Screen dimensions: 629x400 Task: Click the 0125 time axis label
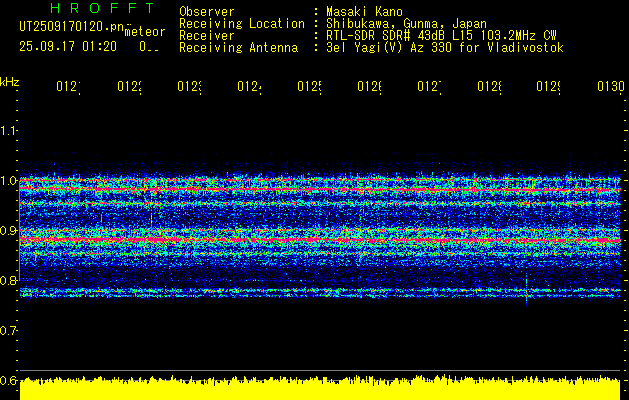309,86
